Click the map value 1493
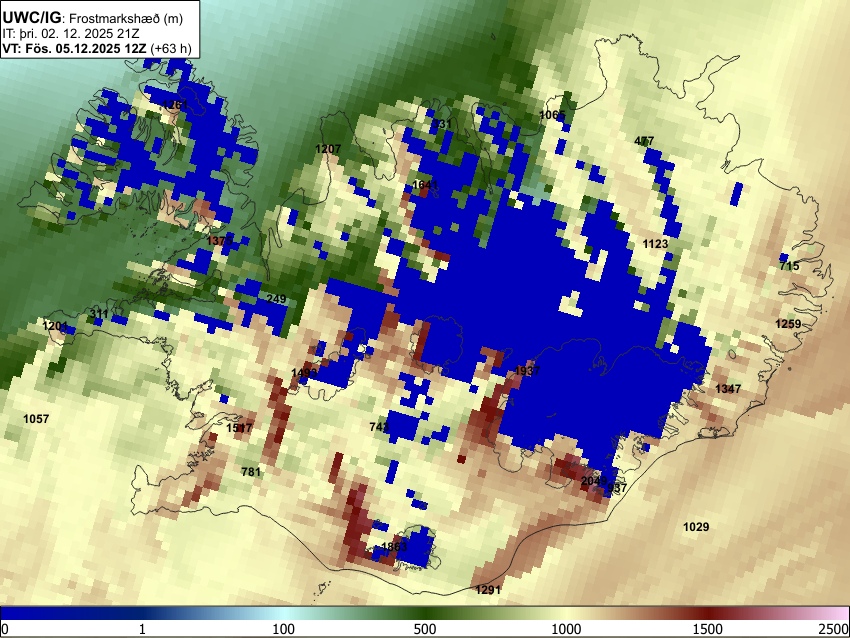 pos(304,373)
